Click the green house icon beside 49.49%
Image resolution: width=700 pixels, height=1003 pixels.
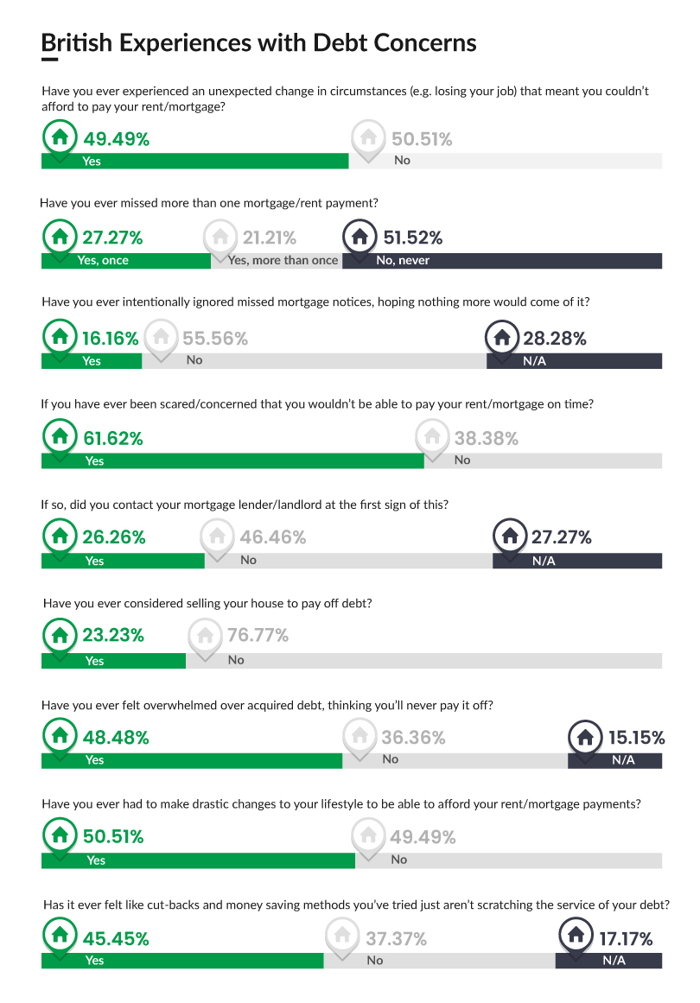pos(60,137)
